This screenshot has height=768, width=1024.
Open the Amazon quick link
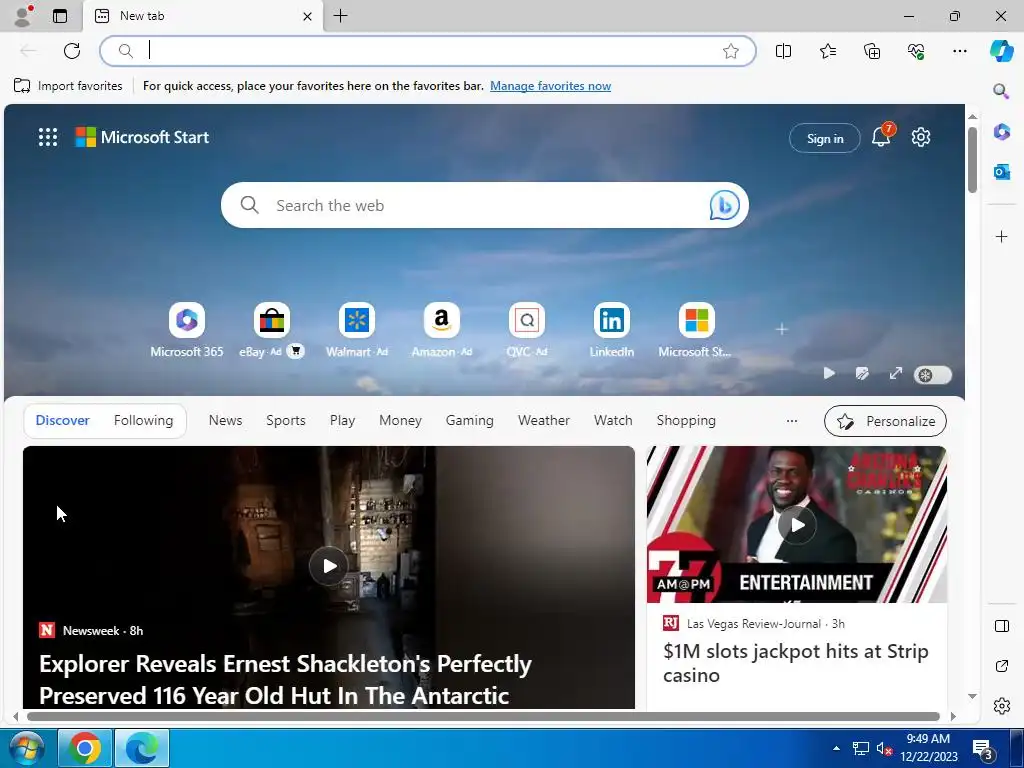441,330
